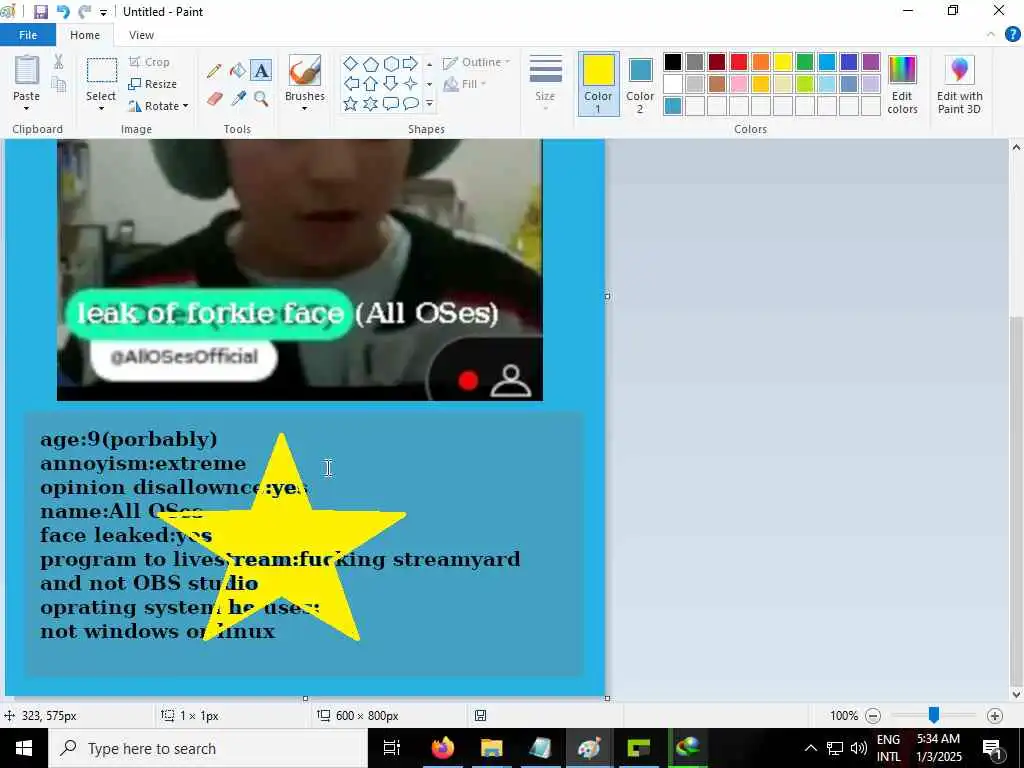This screenshot has height=768, width=1024.
Task: Pick the red palette swatch
Action: (739, 62)
